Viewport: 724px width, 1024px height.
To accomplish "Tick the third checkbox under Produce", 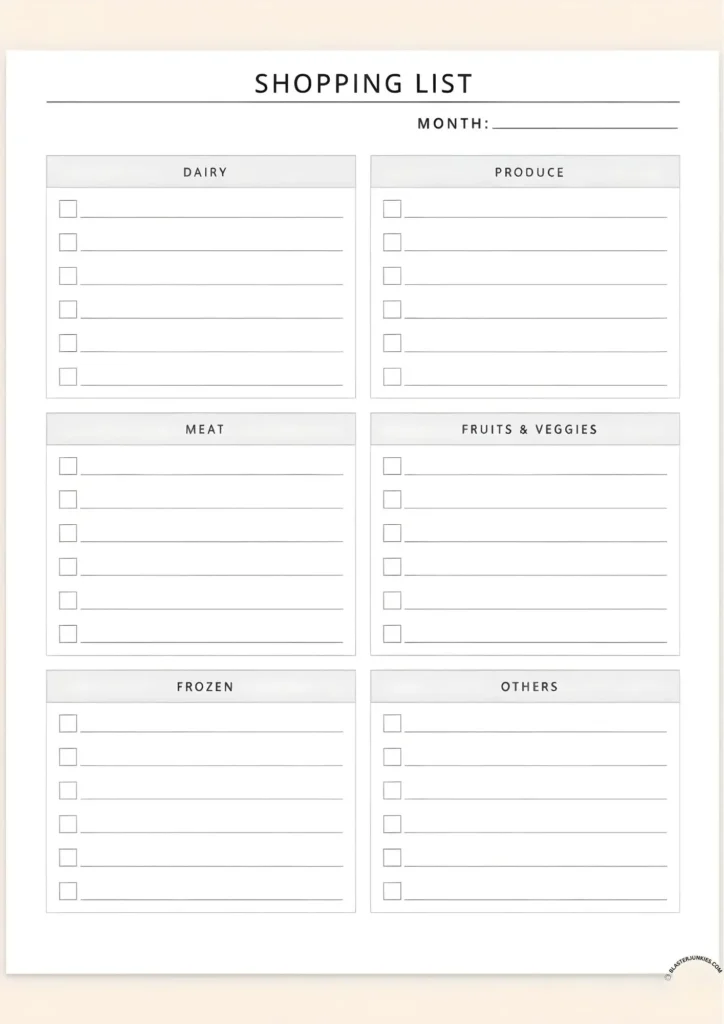I will (392, 276).
